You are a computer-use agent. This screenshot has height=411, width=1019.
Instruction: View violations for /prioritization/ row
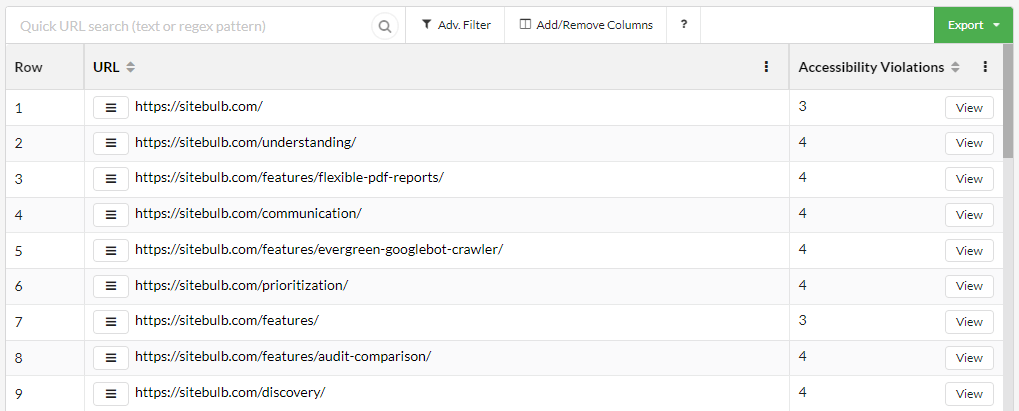(969, 286)
